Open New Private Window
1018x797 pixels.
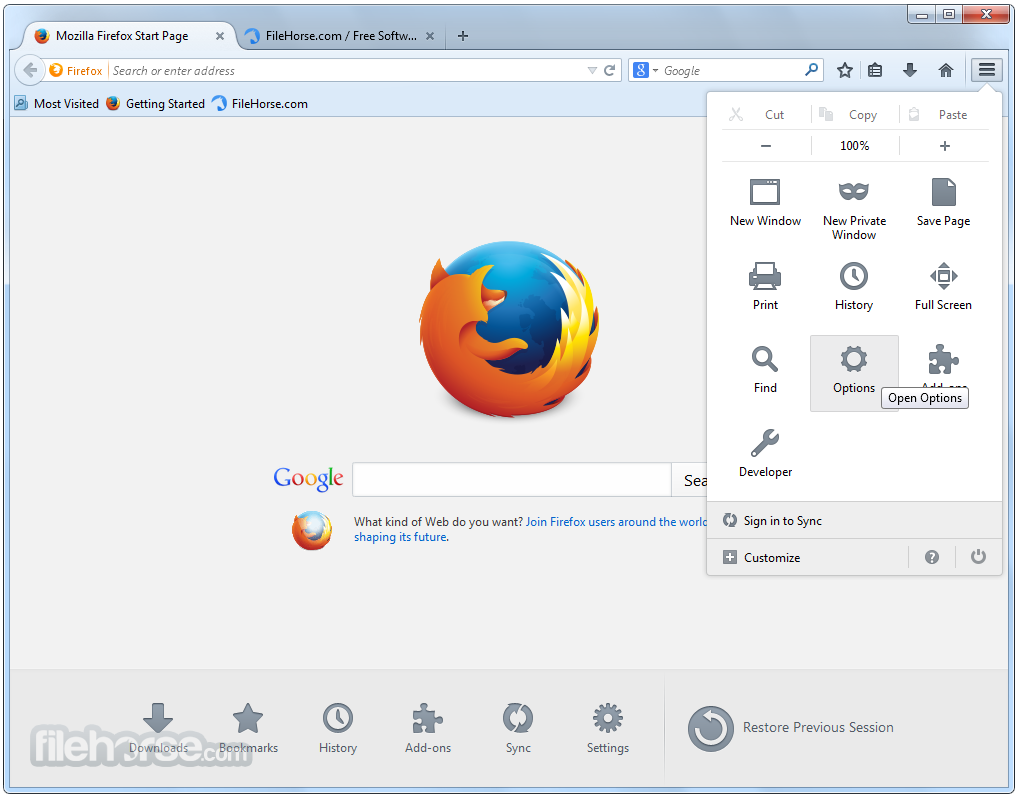click(854, 209)
